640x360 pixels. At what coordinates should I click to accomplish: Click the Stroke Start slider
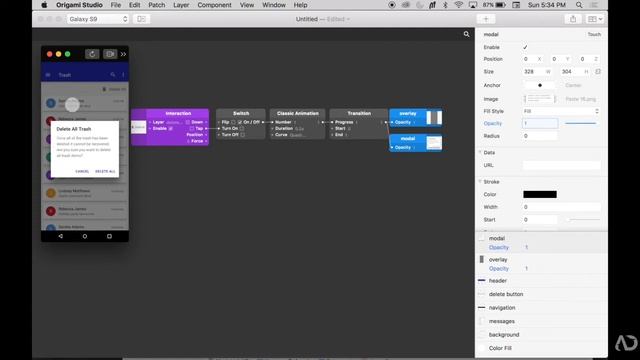tap(584, 220)
